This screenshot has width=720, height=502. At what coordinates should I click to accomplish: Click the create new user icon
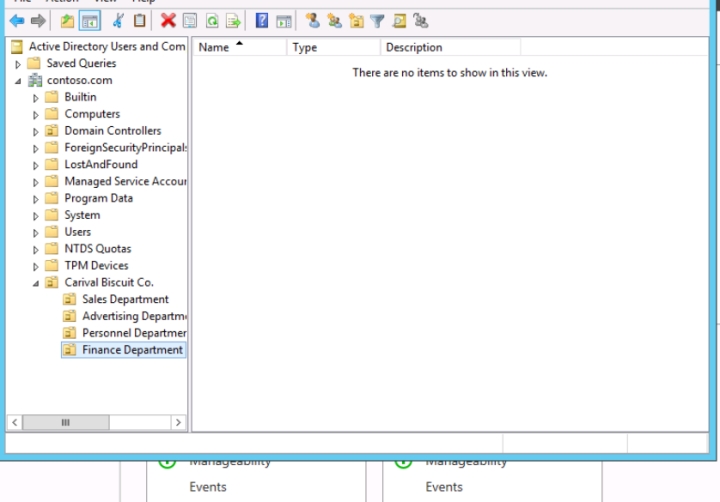(313, 21)
